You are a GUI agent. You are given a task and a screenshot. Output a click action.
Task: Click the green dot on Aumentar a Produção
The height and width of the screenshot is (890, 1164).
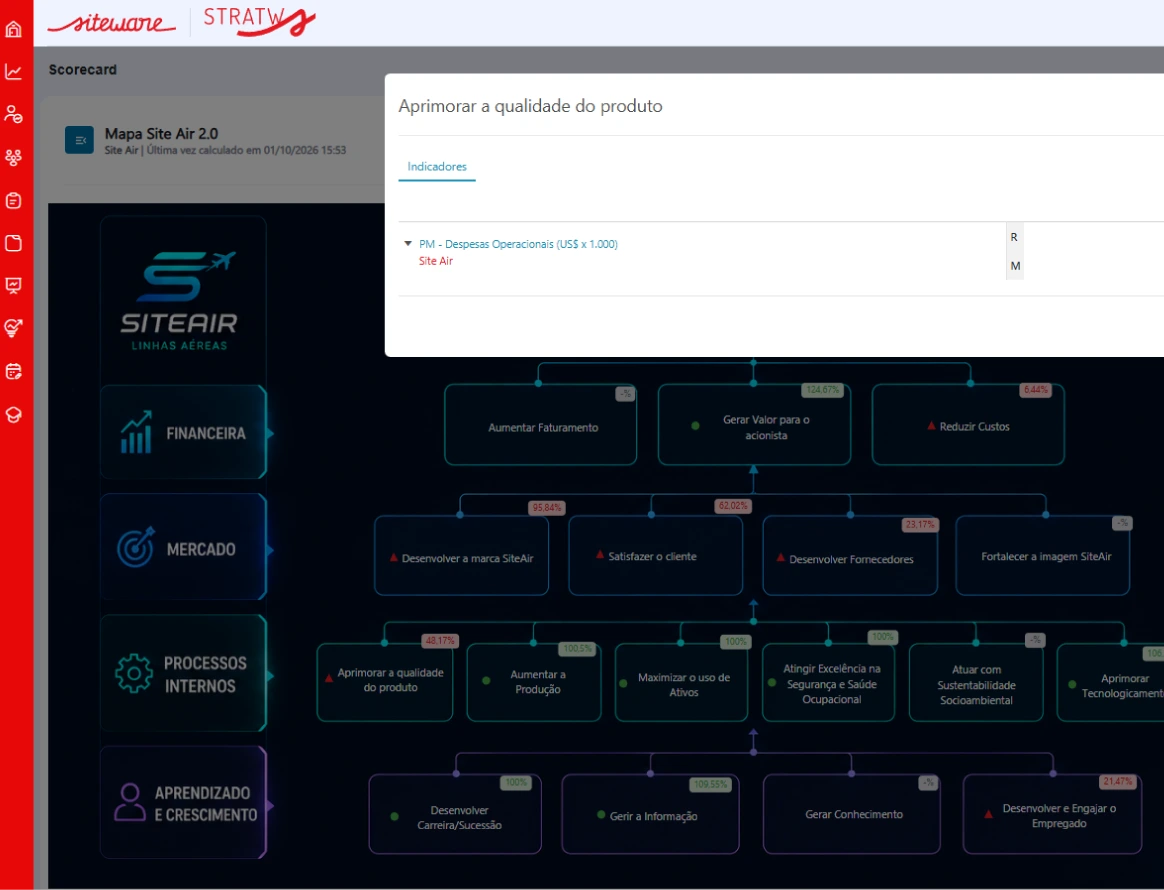pos(486,680)
